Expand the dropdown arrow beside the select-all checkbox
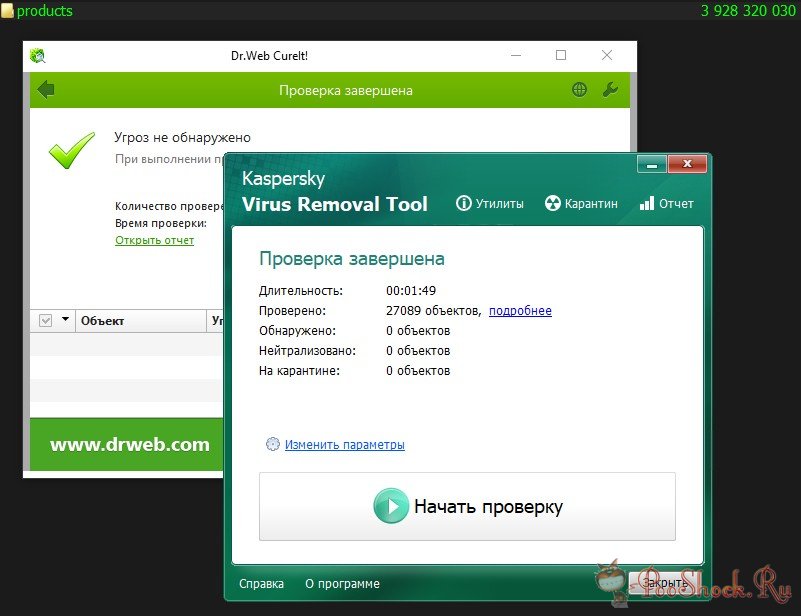 [x=65, y=320]
